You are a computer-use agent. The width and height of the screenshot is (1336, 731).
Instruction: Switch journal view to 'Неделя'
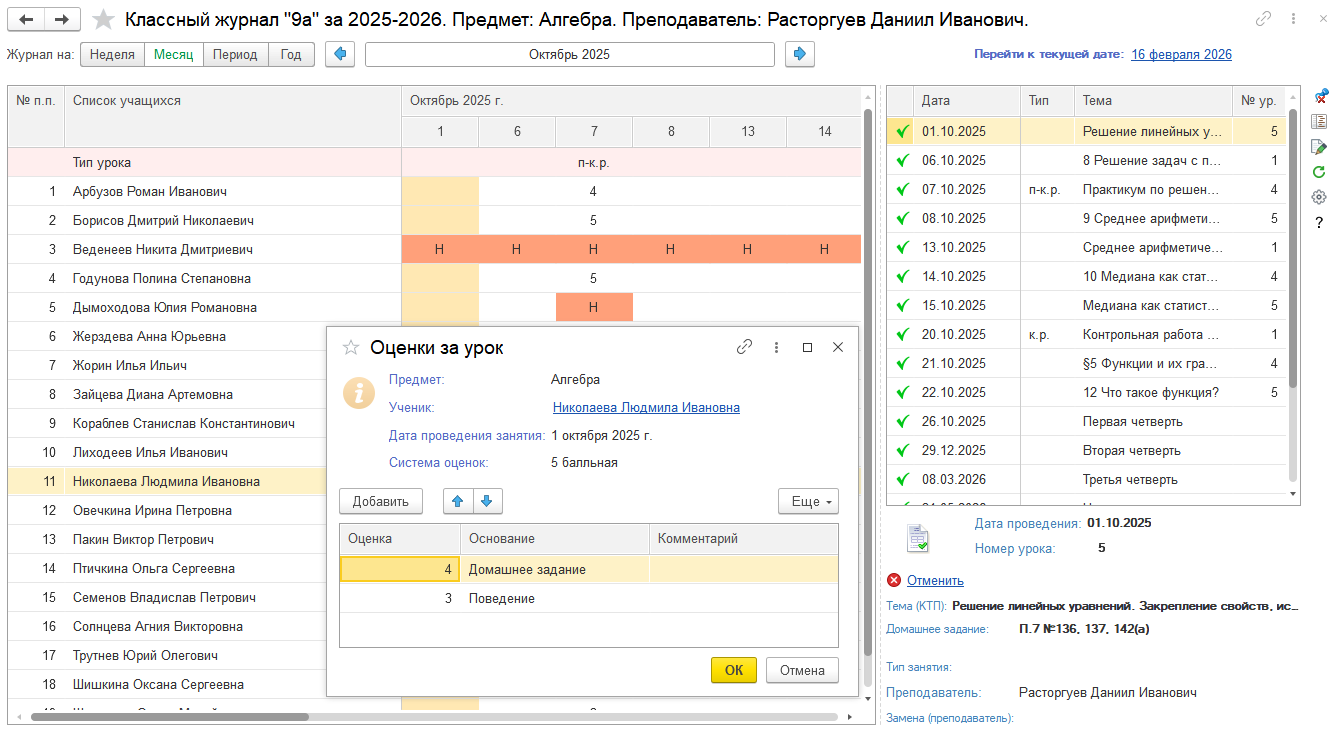[x=112, y=55]
